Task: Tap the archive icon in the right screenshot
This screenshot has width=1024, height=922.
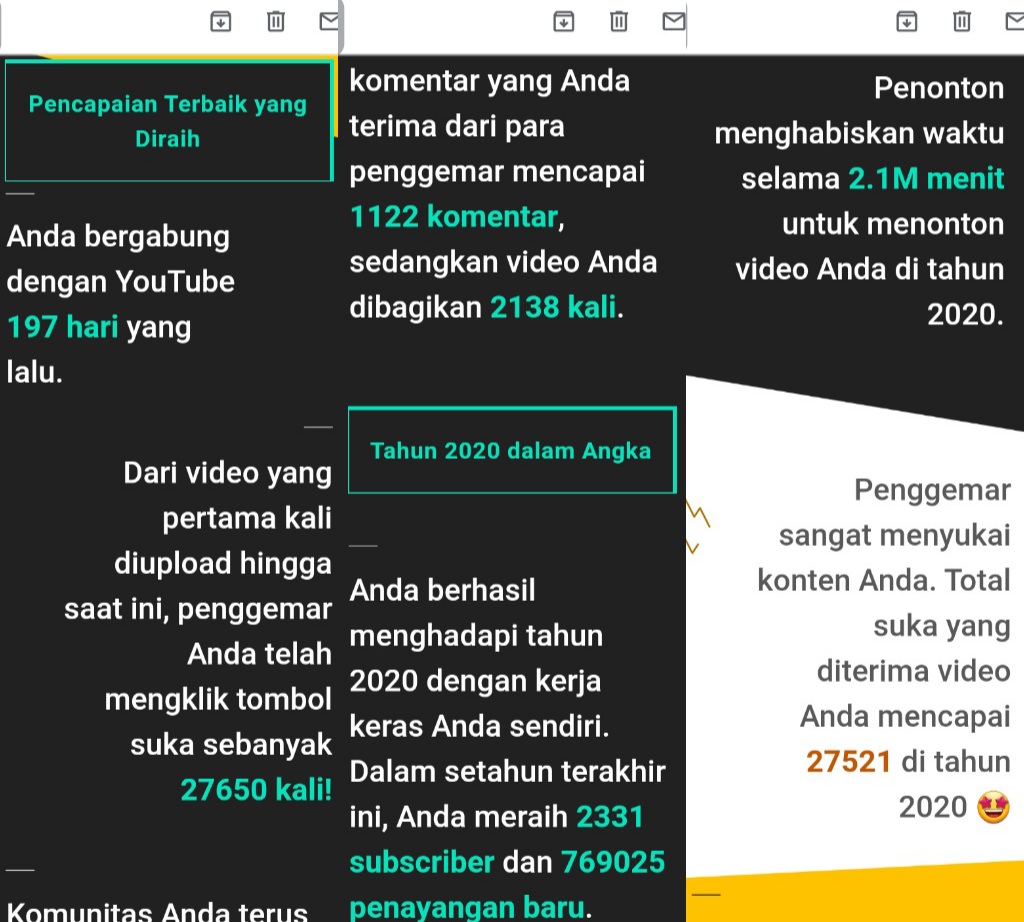Action: point(906,22)
